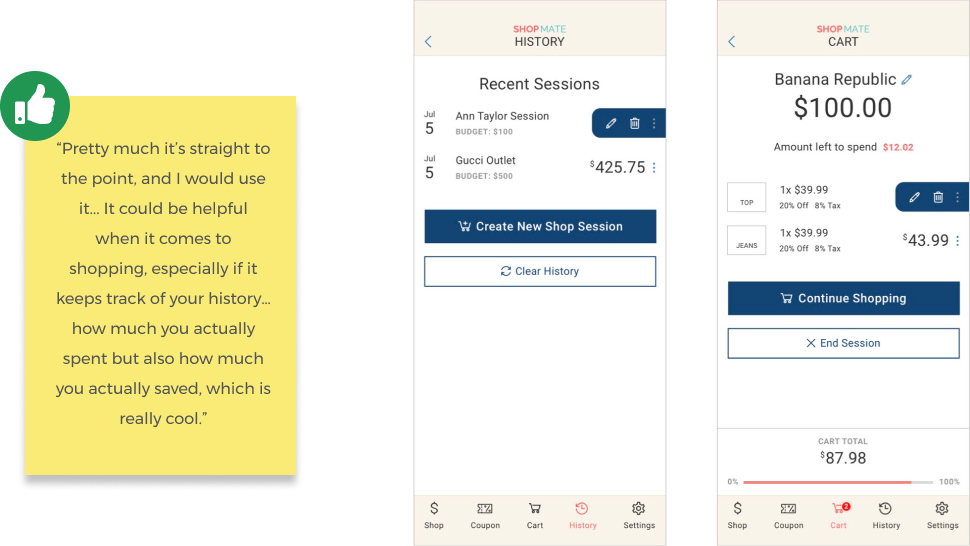Go back from the History screen
Image resolution: width=970 pixels, height=546 pixels.
[x=428, y=41]
